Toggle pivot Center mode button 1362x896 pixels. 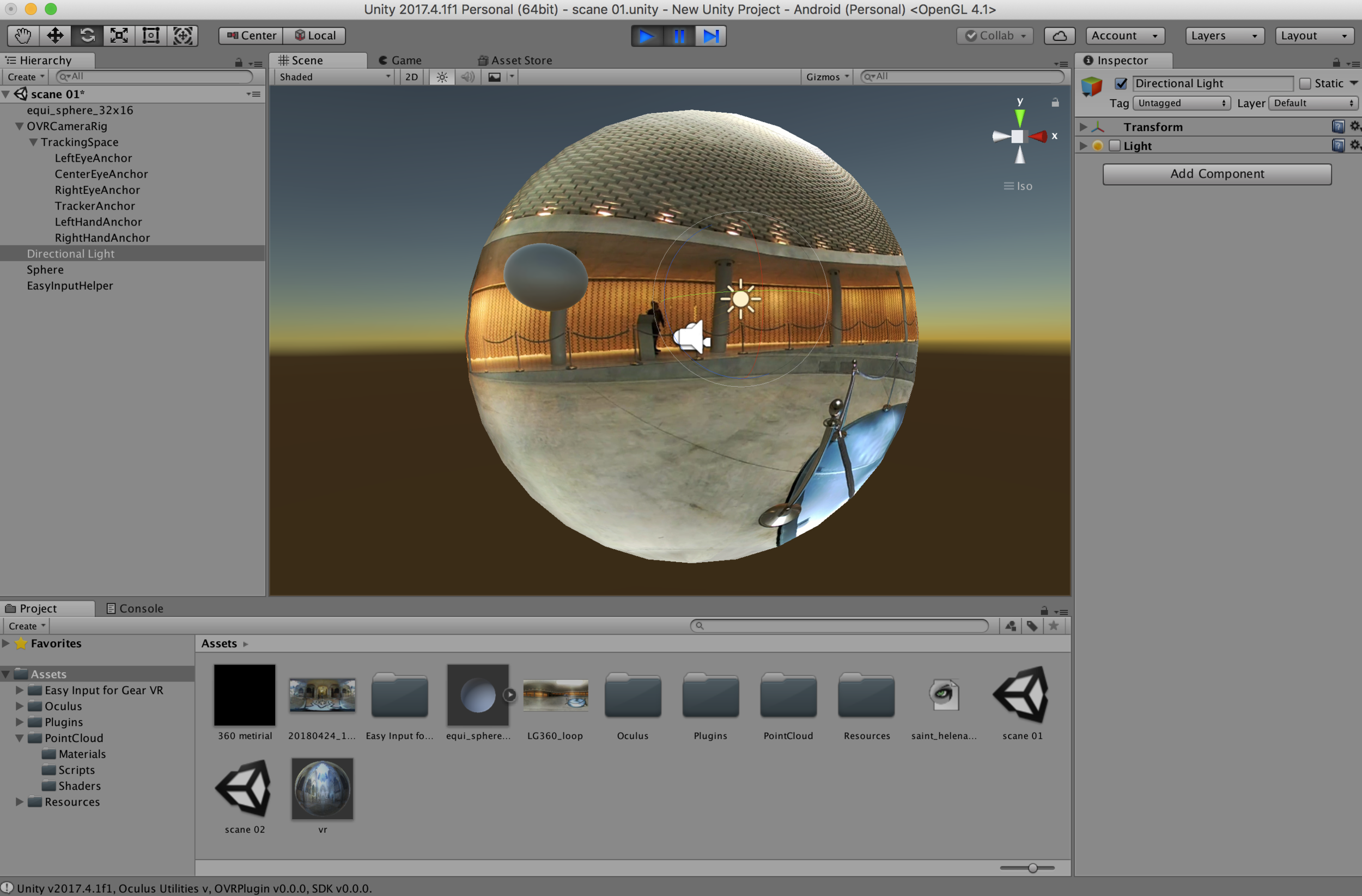coord(251,35)
